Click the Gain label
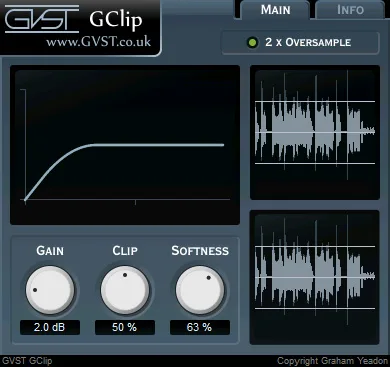 [x=50, y=251]
